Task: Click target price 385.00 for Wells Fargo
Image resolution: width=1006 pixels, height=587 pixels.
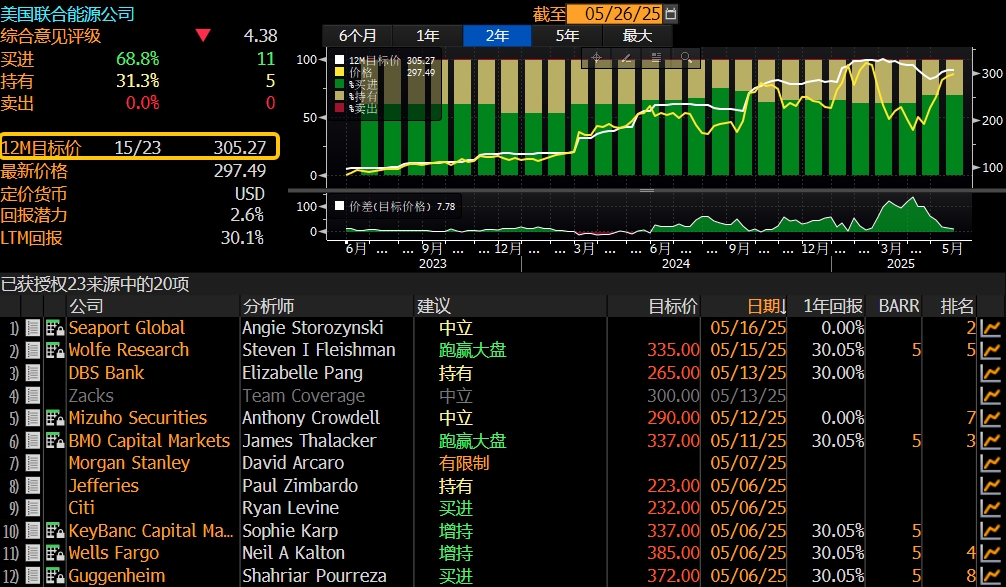Action: point(673,554)
